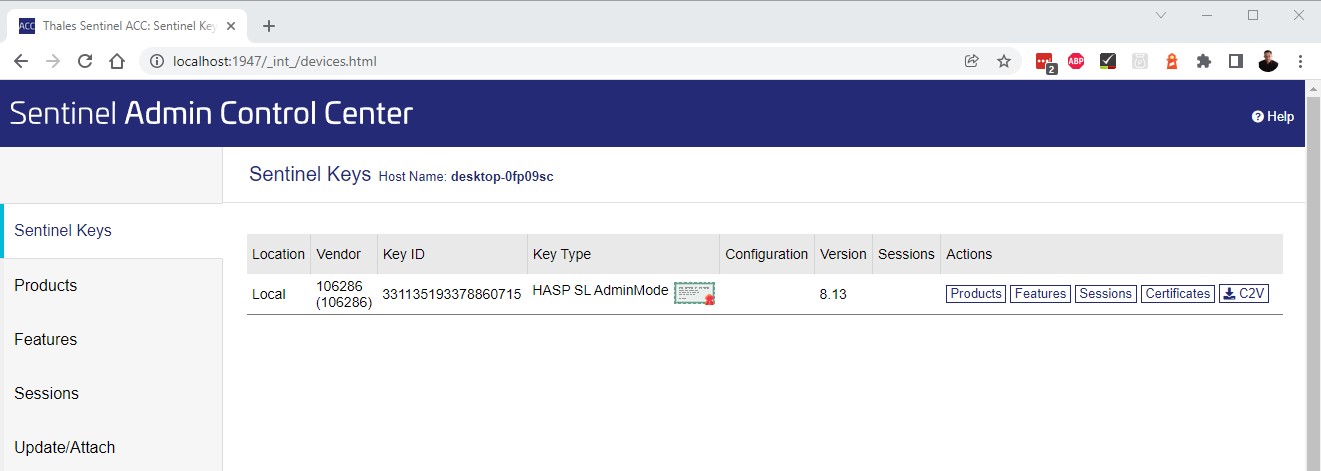Click host name desktop-0fp09sc
The height and width of the screenshot is (471, 1321).
tap(502, 176)
